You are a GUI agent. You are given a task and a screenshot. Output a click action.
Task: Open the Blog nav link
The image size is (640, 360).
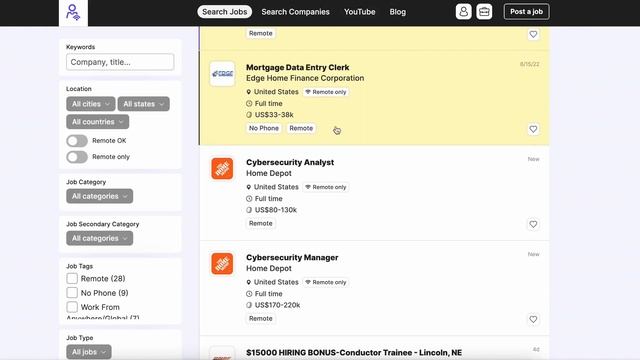398,12
